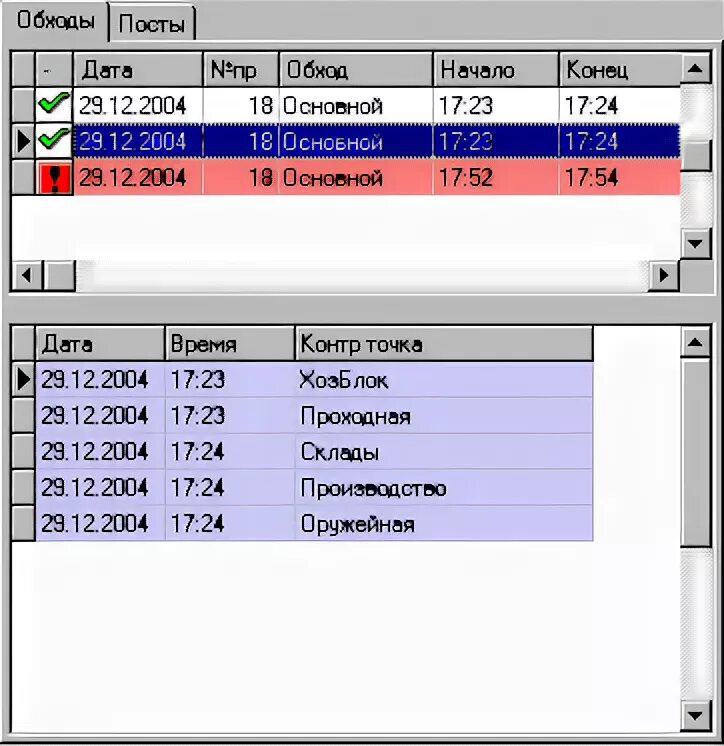Select Производство checkpoint cell

click(x=444, y=488)
